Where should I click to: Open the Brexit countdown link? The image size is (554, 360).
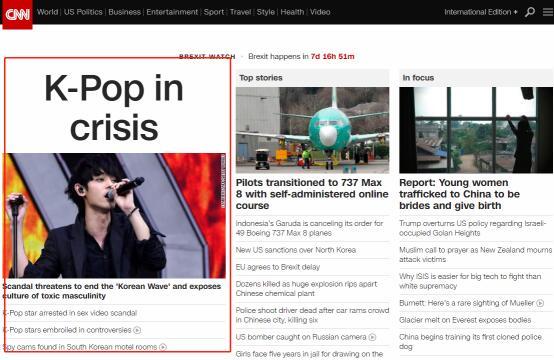301,57
